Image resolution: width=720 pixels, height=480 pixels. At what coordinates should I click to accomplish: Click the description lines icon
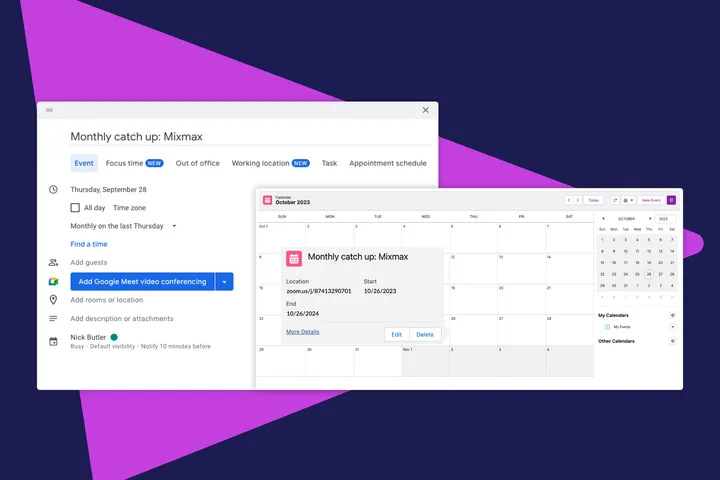click(x=53, y=318)
